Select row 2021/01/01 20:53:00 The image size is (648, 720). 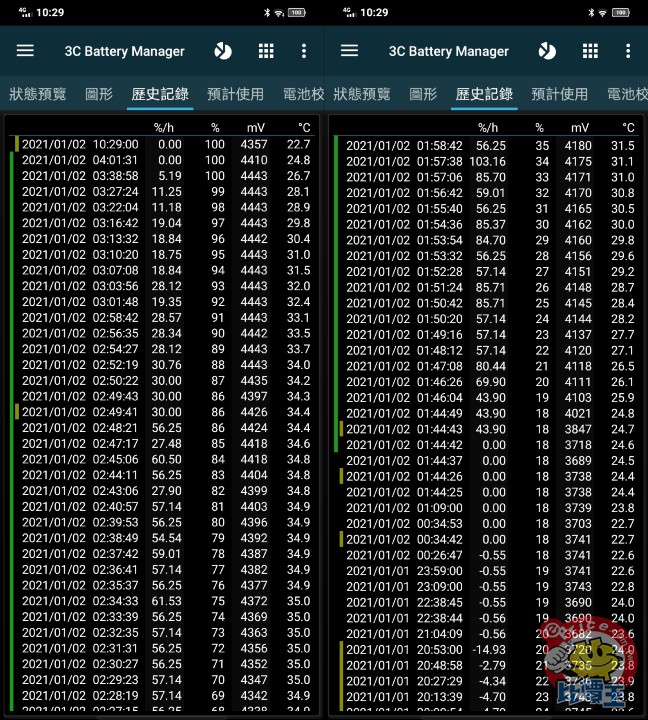[x=487, y=650]
